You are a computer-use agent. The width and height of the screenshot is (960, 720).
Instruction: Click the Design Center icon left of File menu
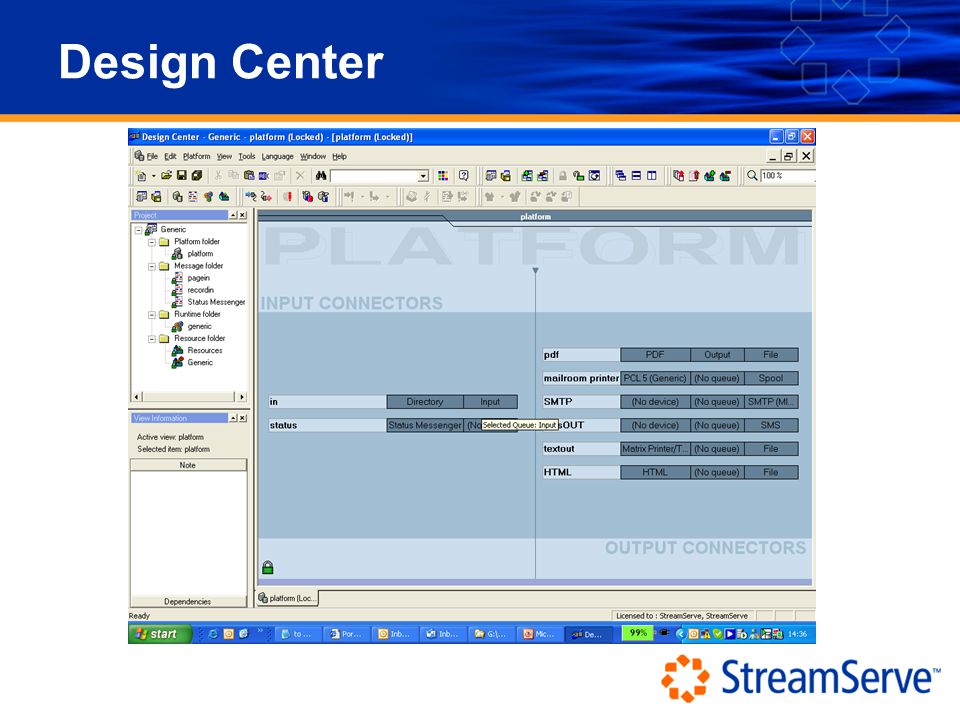coord(140,156)
